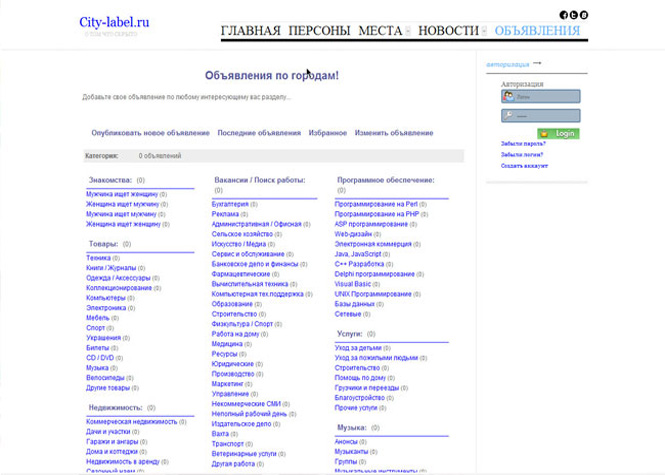Click Опубликовать новое объявление link
The width and height of the screenshot is (665, 475).
151,133
